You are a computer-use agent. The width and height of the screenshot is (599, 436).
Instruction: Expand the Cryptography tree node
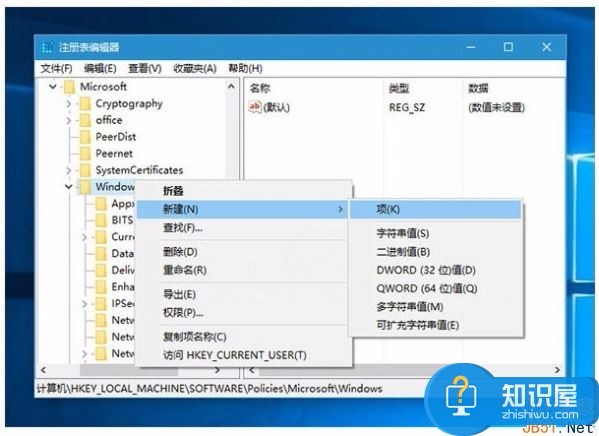tap(69, 104)
